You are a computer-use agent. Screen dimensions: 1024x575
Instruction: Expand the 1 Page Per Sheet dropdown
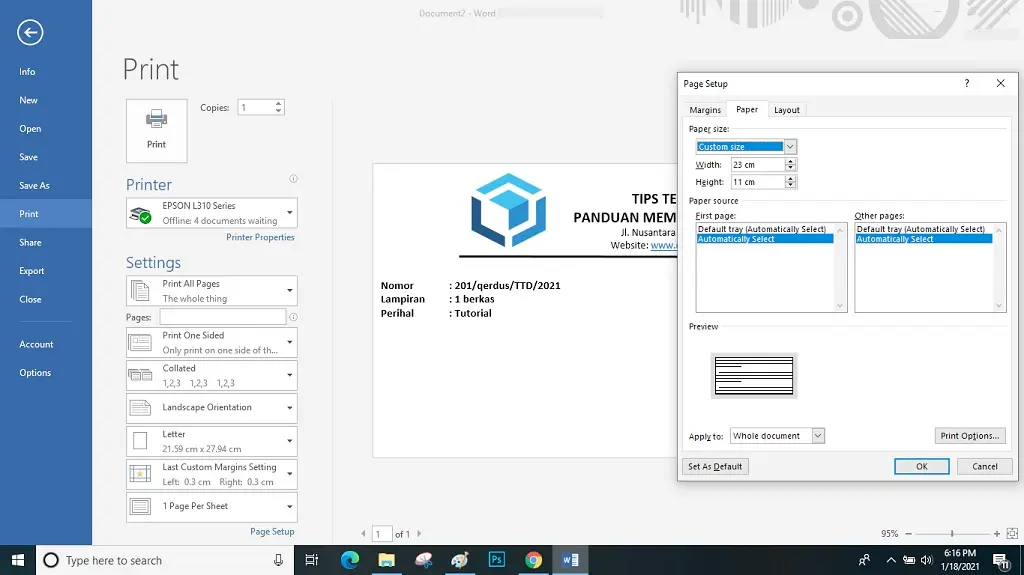click(x=212, y=506)
